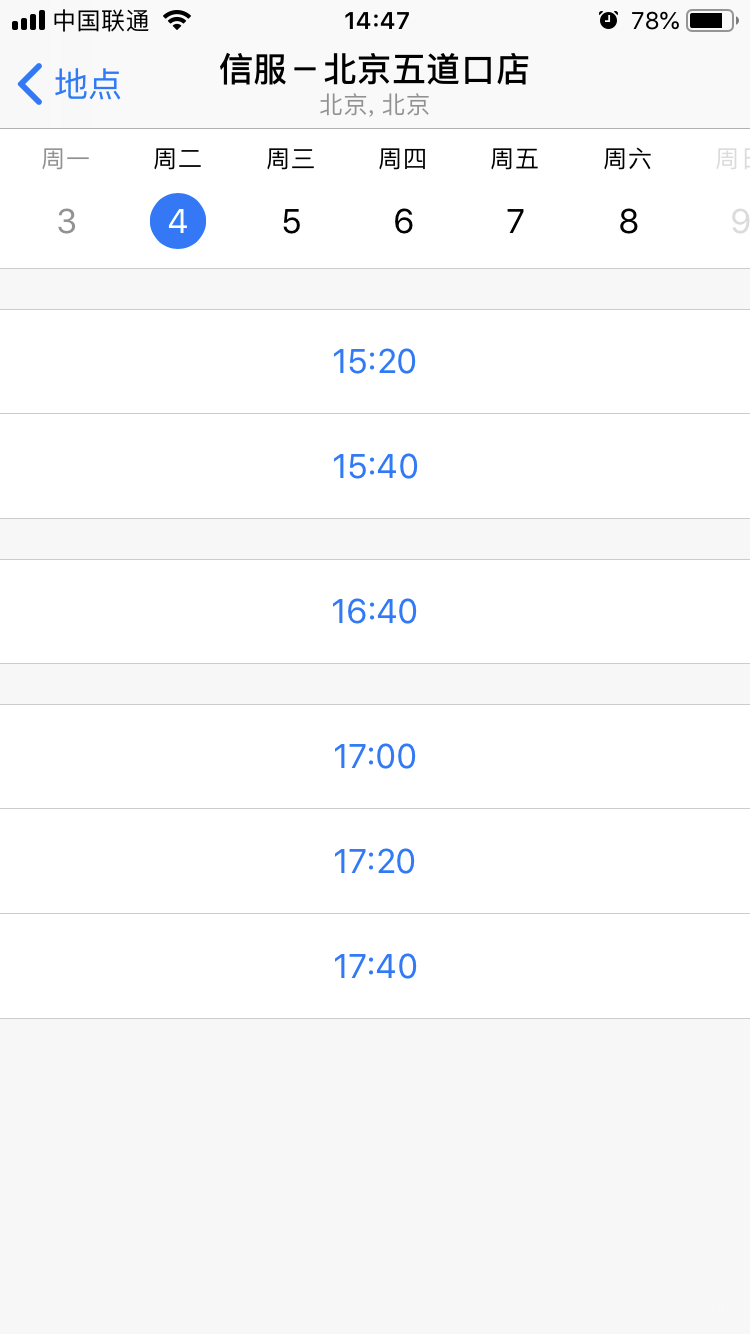Choose the 17:40 time slot
The width and height of the screenshot is (750, 1334).
pos(375,966)
